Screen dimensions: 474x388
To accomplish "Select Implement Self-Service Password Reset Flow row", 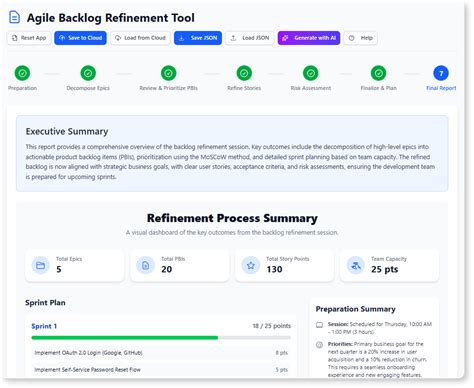I will [x=161, y=370].
